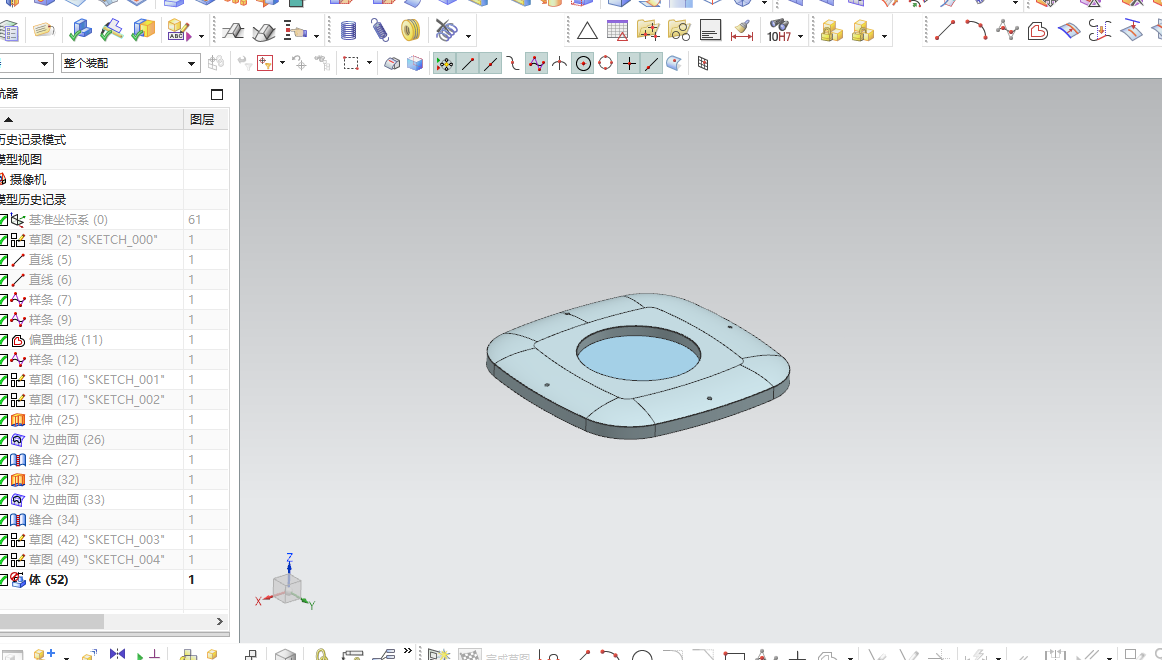Select 偏置曲线 (11) tree item
This screenshot has height=660, width=1162.
point(66,340)
